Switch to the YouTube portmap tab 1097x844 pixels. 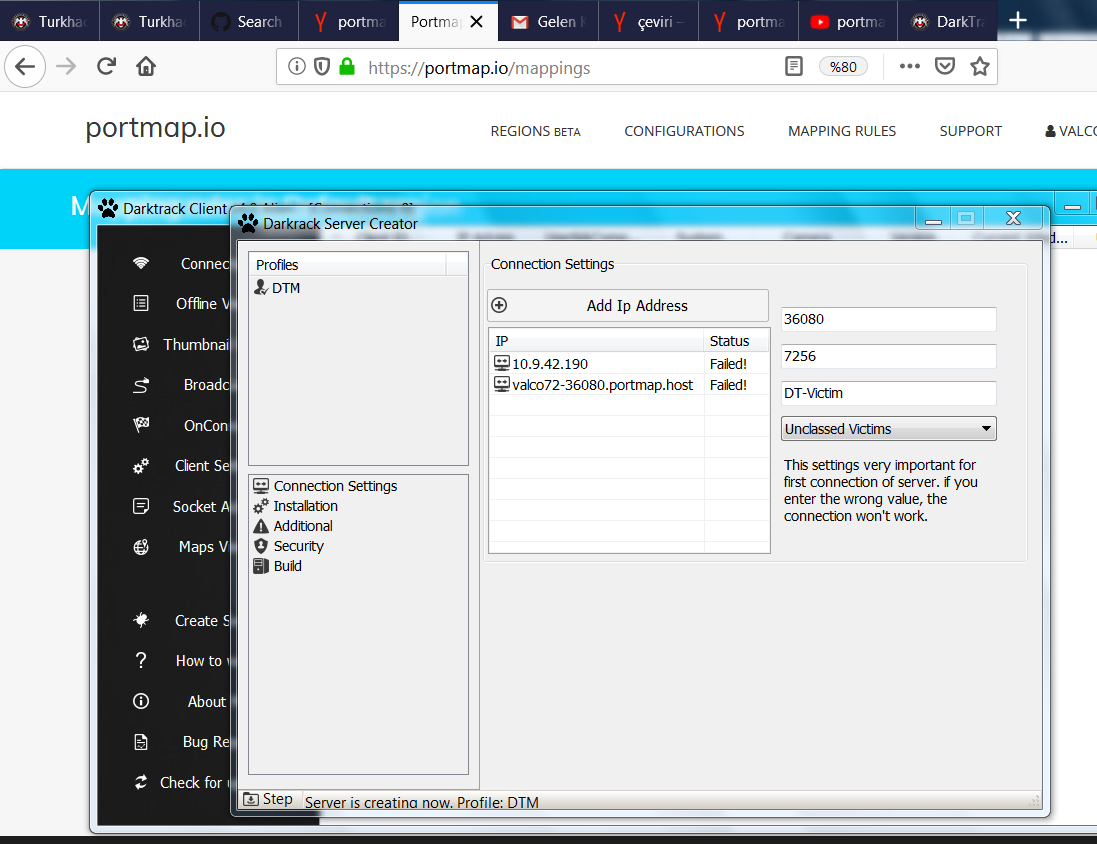pyautogui.click(x=848, y=22)
